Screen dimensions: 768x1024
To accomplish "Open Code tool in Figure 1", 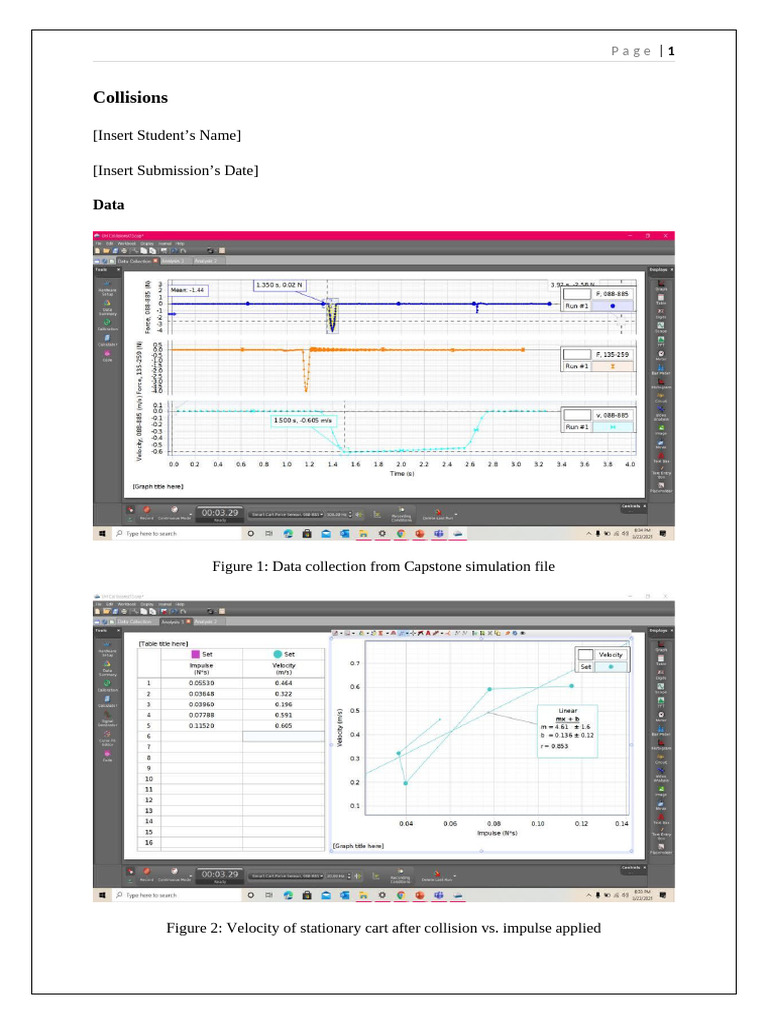I will coord(108,356).
